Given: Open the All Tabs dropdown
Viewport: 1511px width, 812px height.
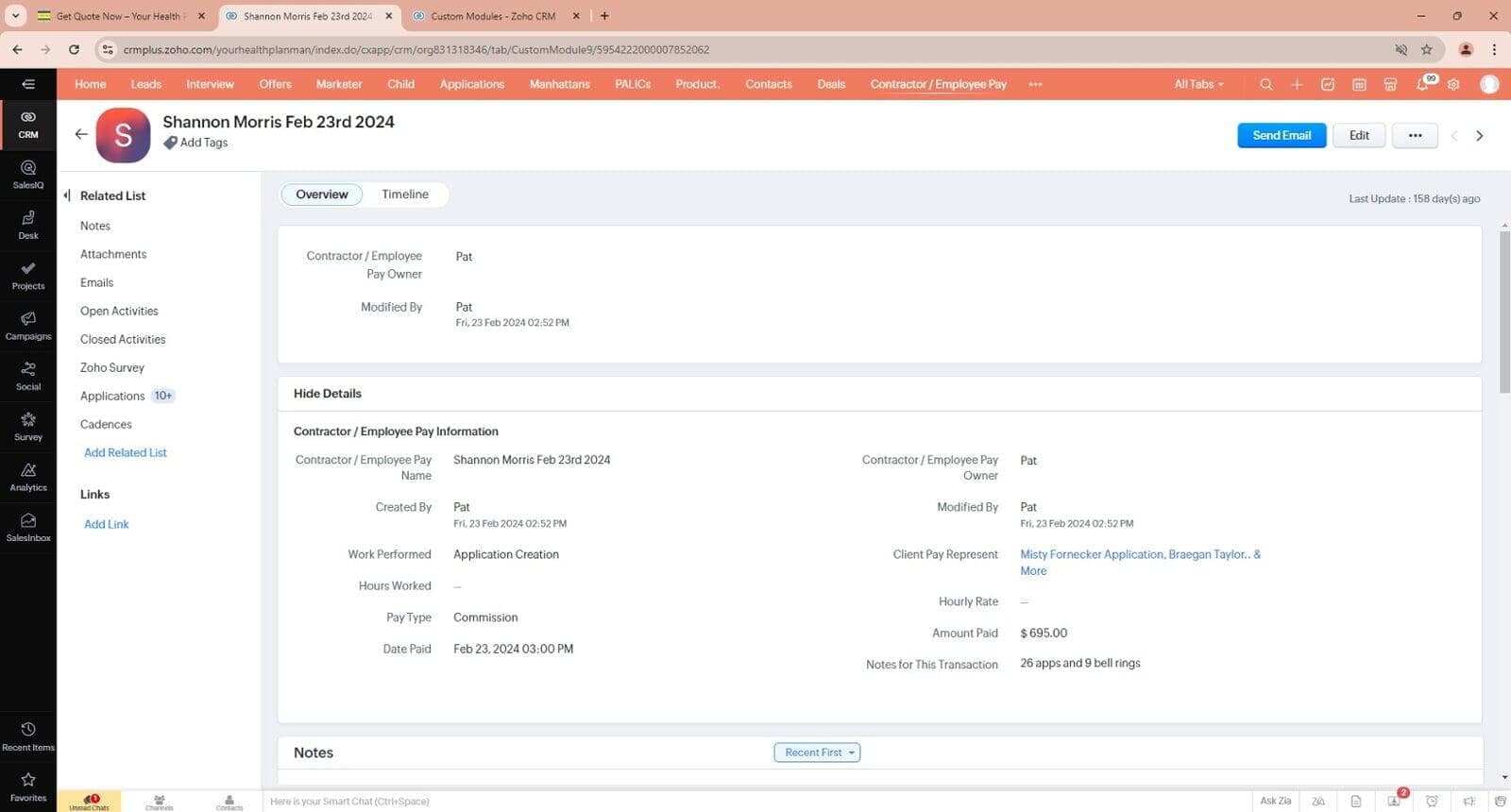Looking at the screenshot, I should [1198, 84].
